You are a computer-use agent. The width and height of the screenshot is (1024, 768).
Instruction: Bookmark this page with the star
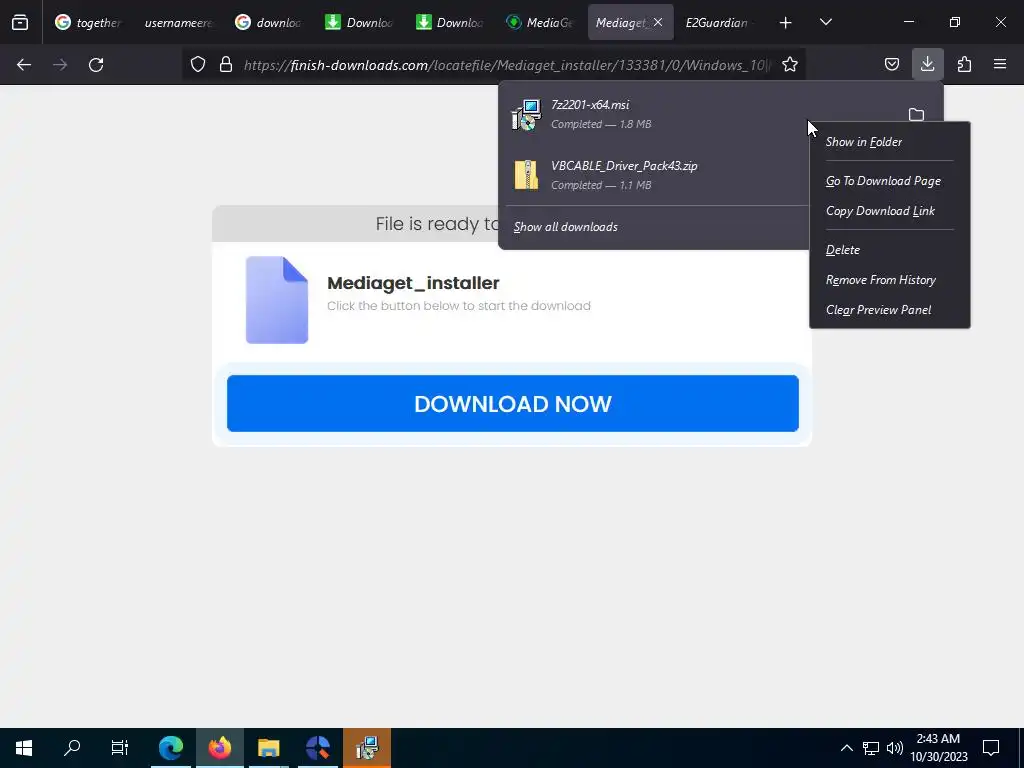[x=790, y=64]
